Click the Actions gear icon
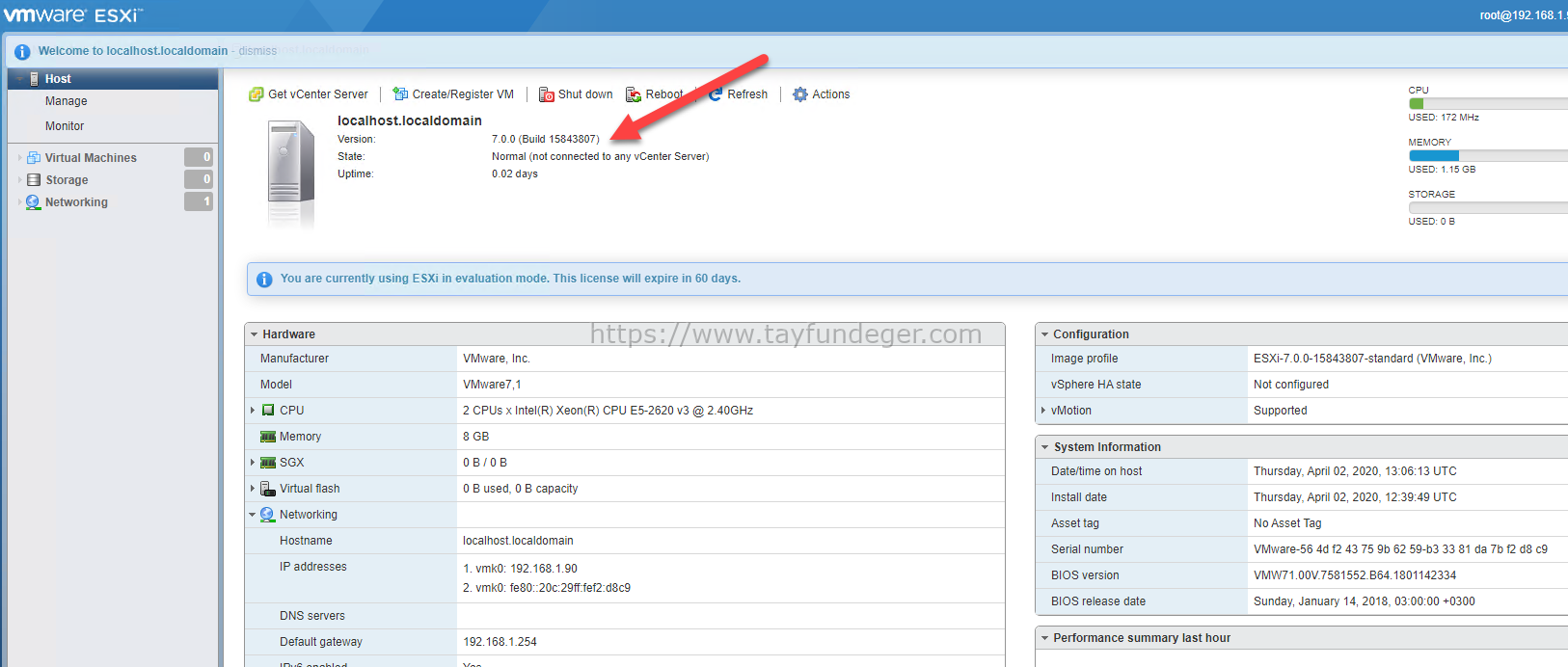The width and height of the screenshot is (1568, 667). [799, 94]
